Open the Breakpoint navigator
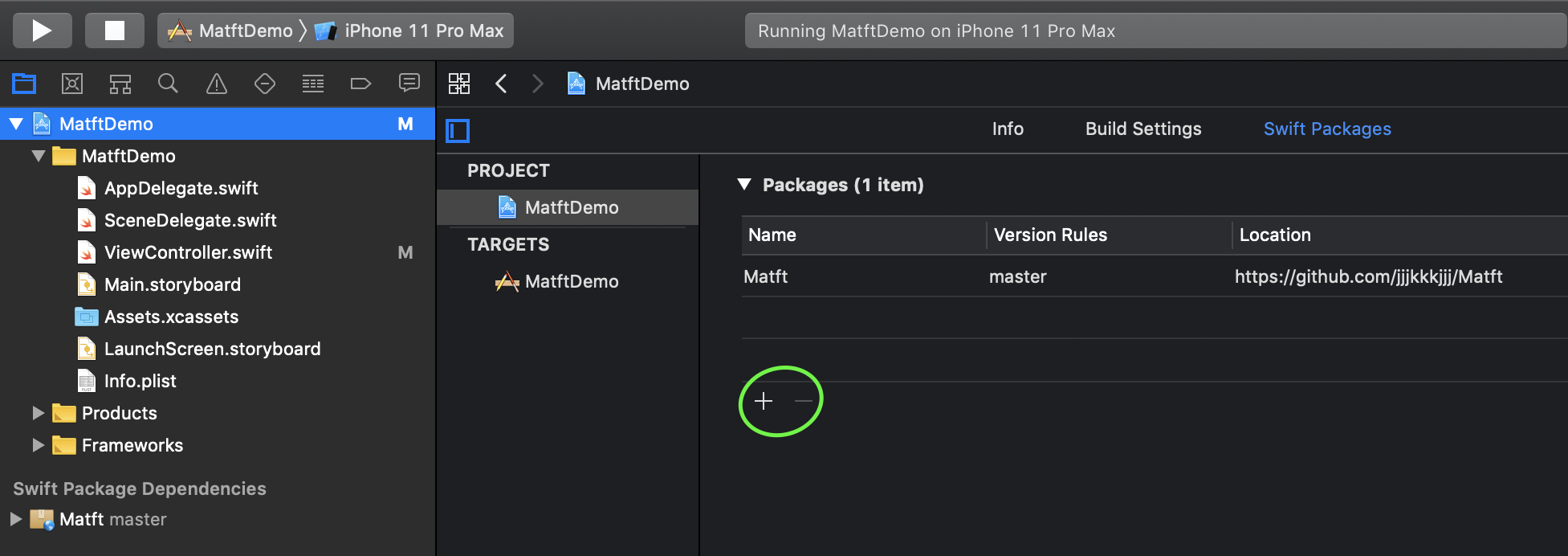 tap(361, 84)
